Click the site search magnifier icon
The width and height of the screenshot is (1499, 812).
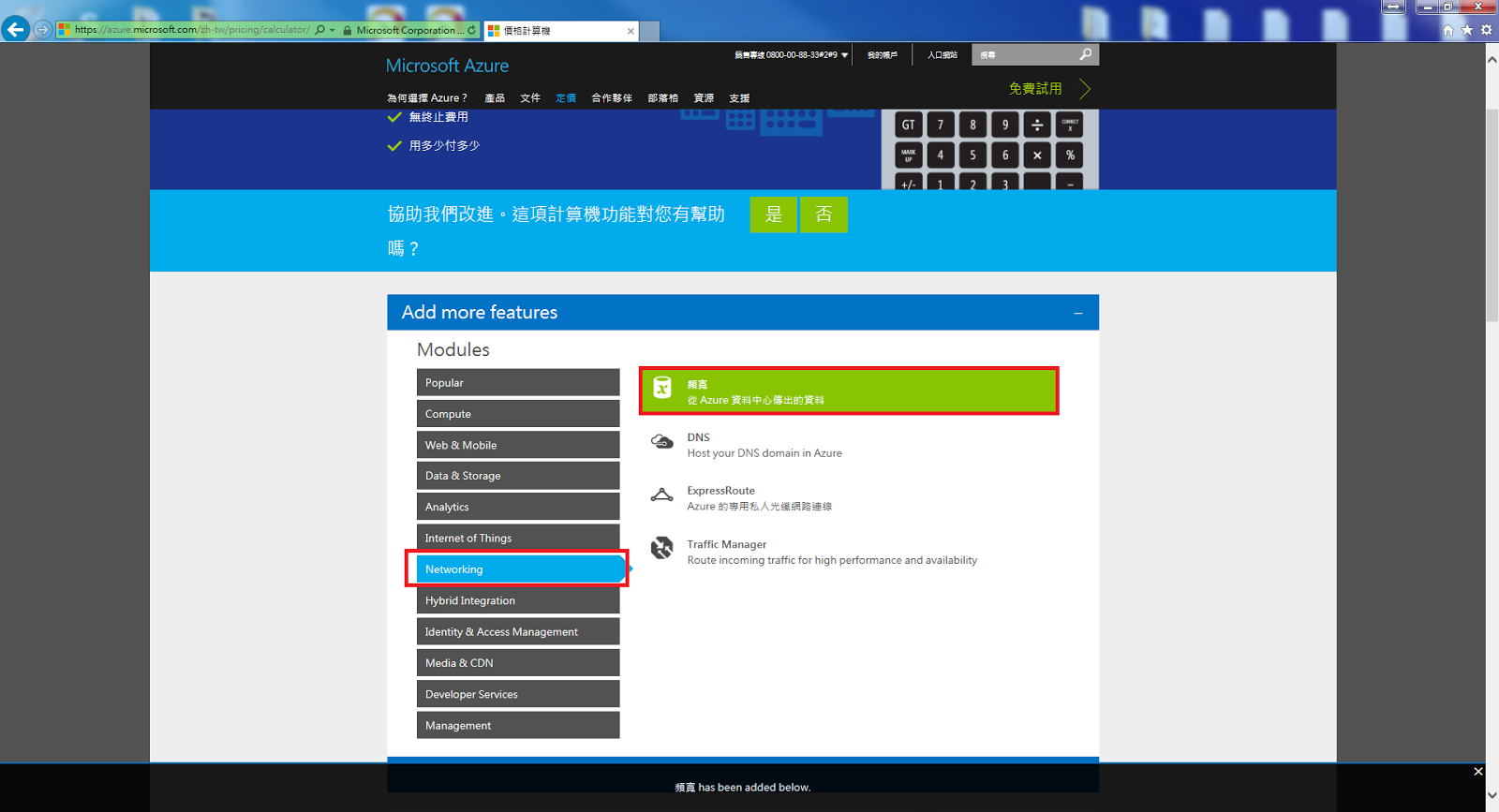coord(1086,54)
